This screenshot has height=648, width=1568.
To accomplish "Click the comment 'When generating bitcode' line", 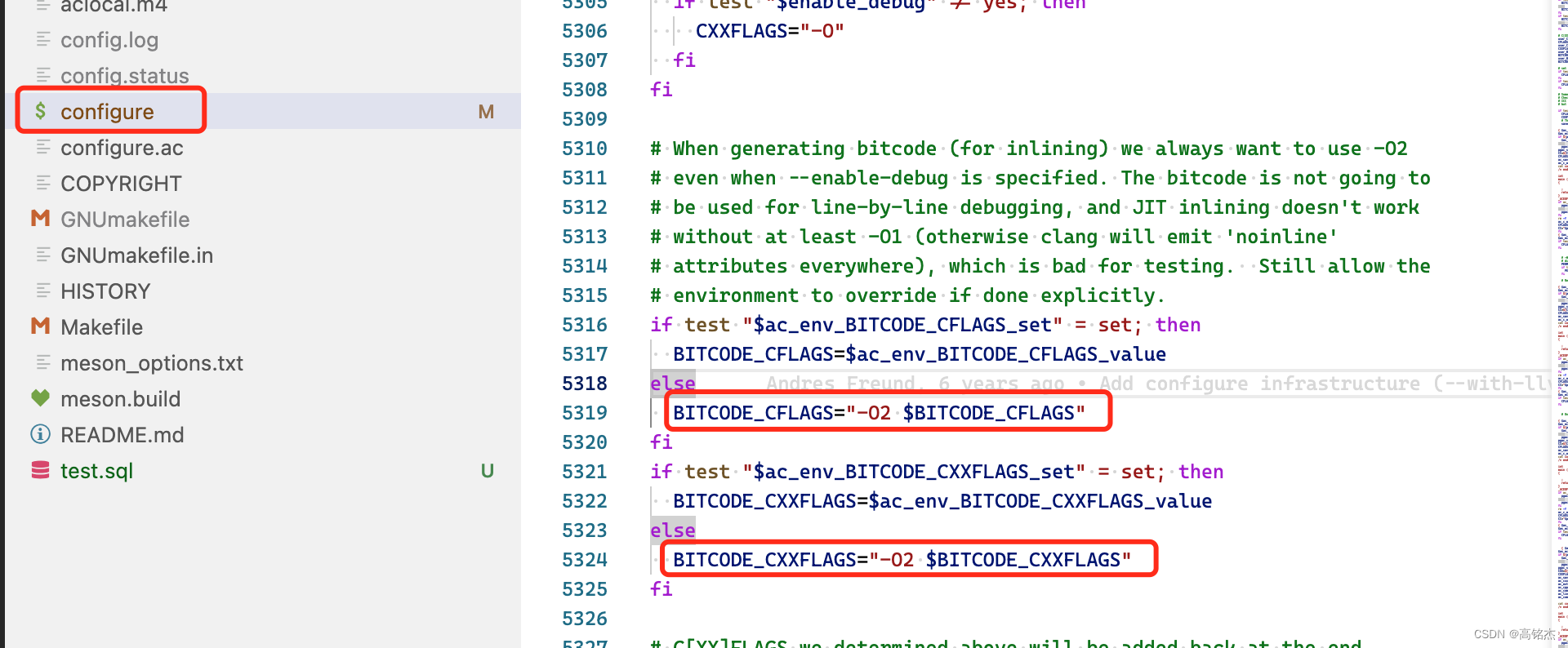I will [x=1029, y=149].
